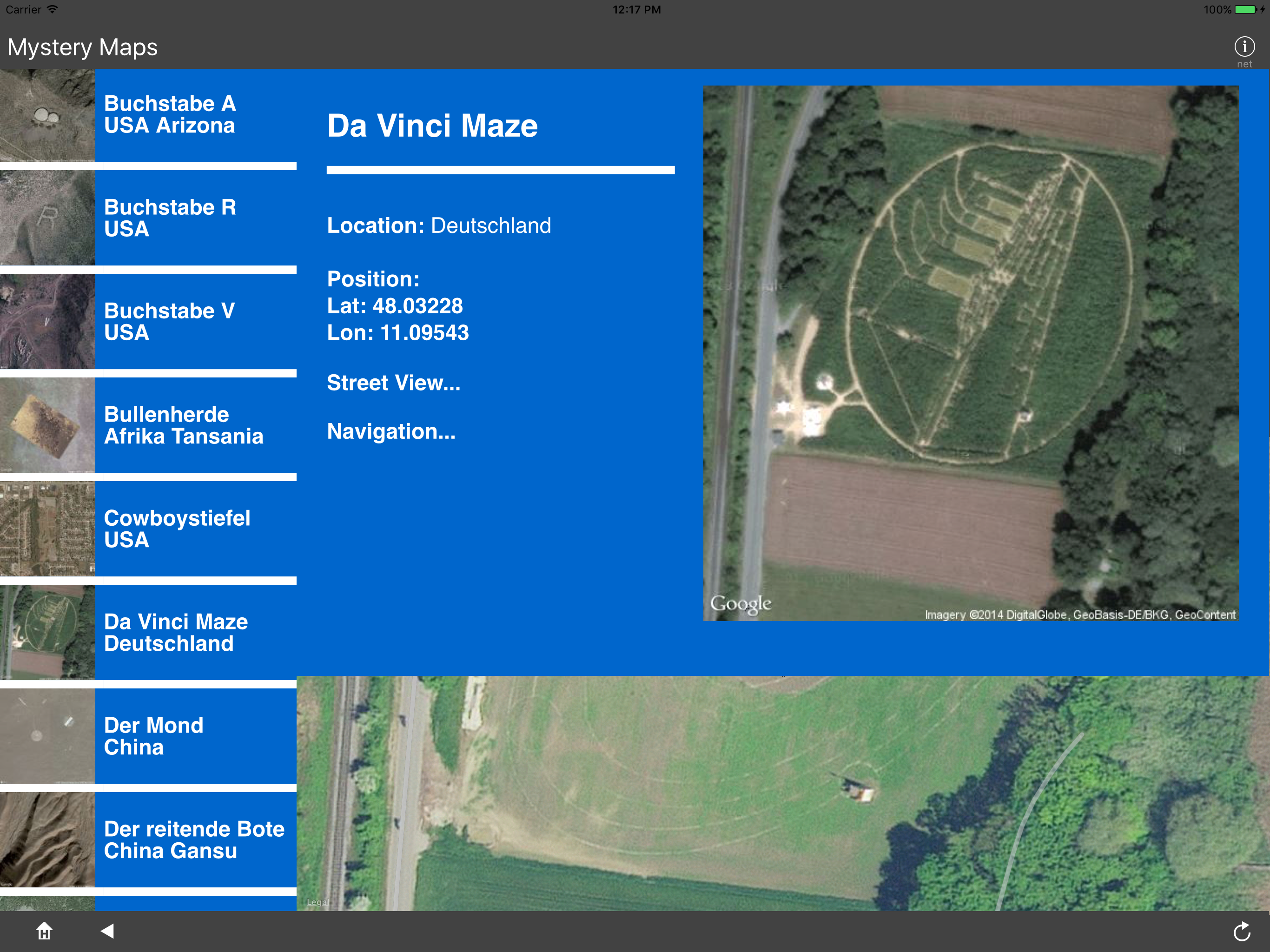
Task: Click the Buchstabe A satellite thumbnail
Action: tap(47, 115)
